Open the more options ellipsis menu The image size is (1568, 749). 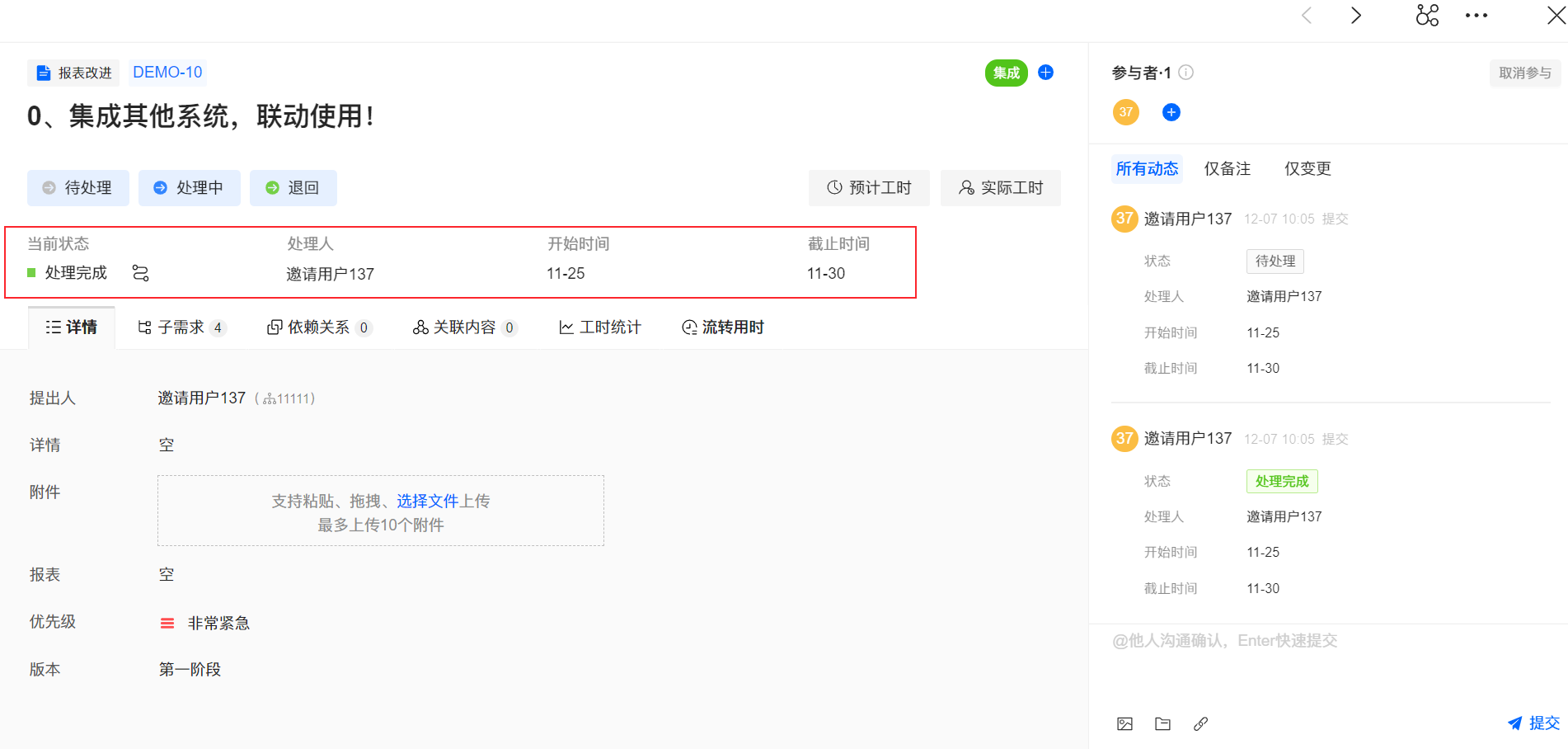point(1476,16)
